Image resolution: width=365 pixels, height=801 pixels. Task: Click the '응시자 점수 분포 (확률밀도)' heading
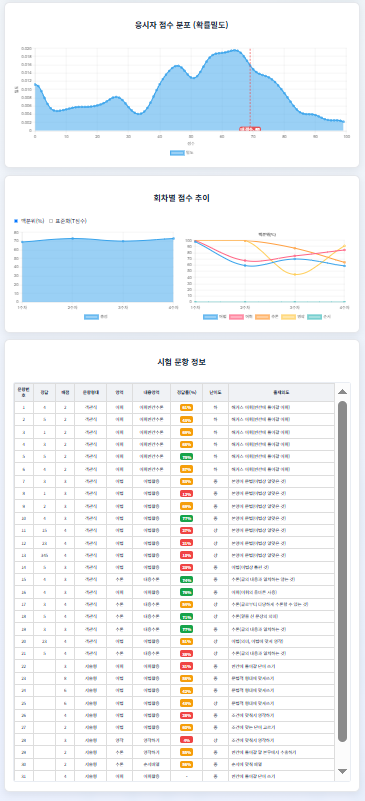[x=182, y=25]
